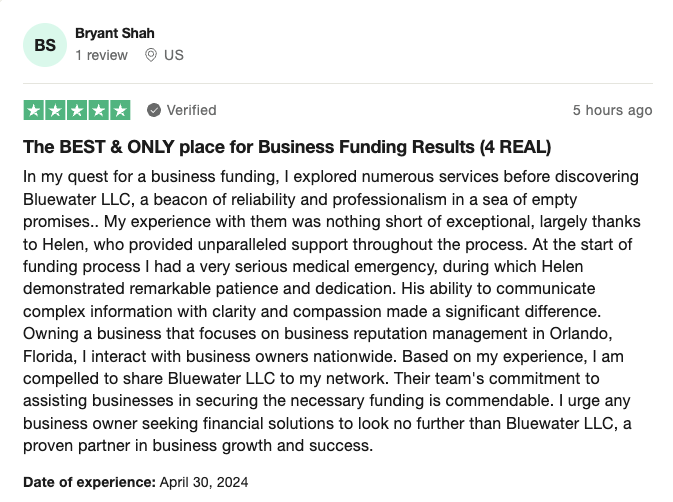Click the "1 review" count text
The height and width of the screenshot is (502, 673).
pyautogui.click(x=102, y=55)
